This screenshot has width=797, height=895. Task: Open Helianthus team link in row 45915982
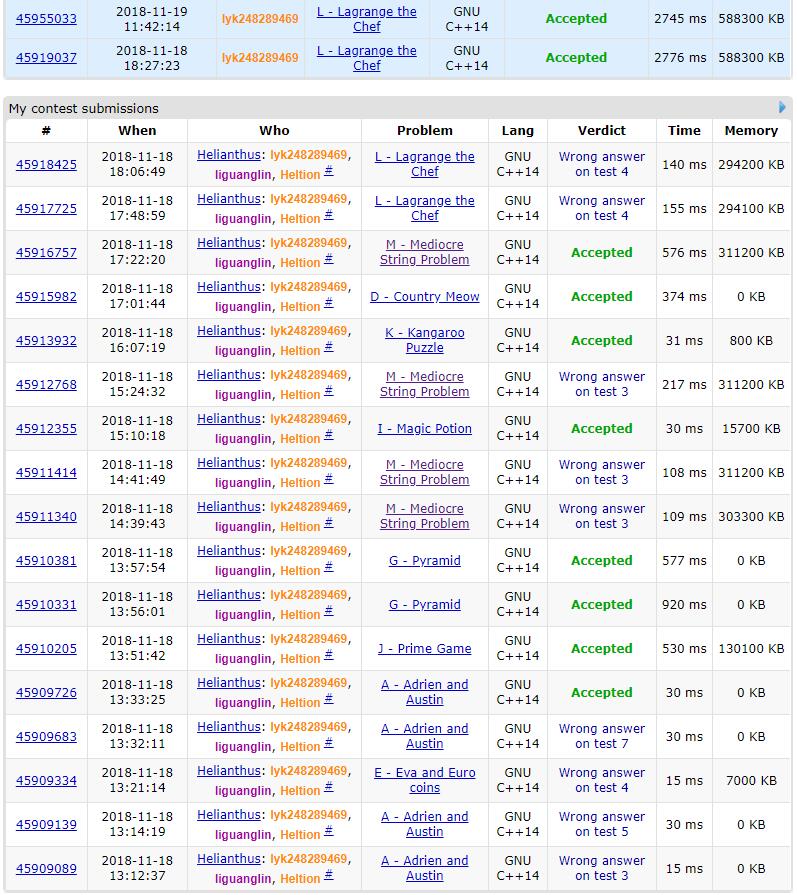228,287
